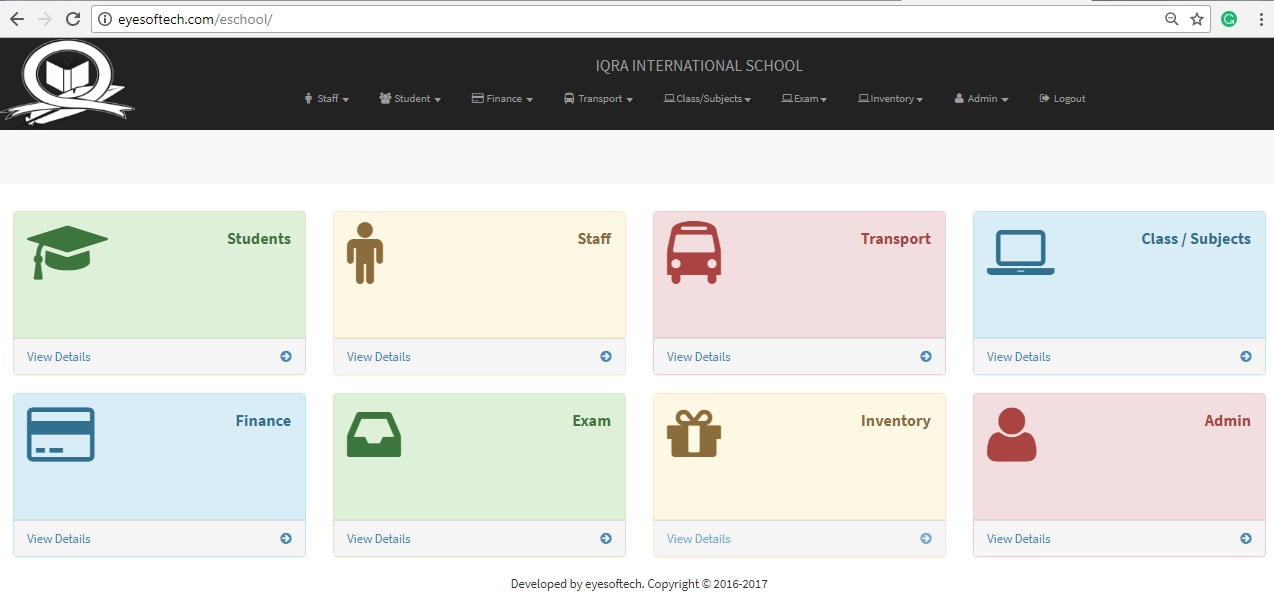
Task: Click the laptop Class / Subjects icon
Action: pyautogui.click(x=1021, y=253)
